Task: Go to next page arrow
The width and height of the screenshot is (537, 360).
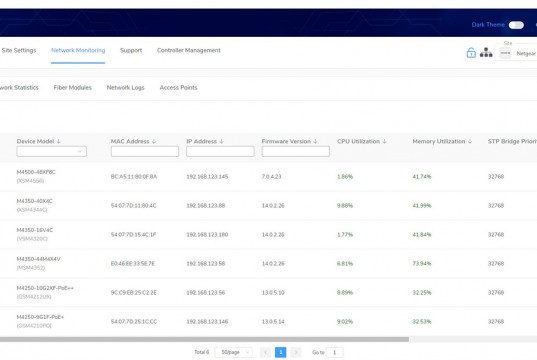Action: pos(296,352)
